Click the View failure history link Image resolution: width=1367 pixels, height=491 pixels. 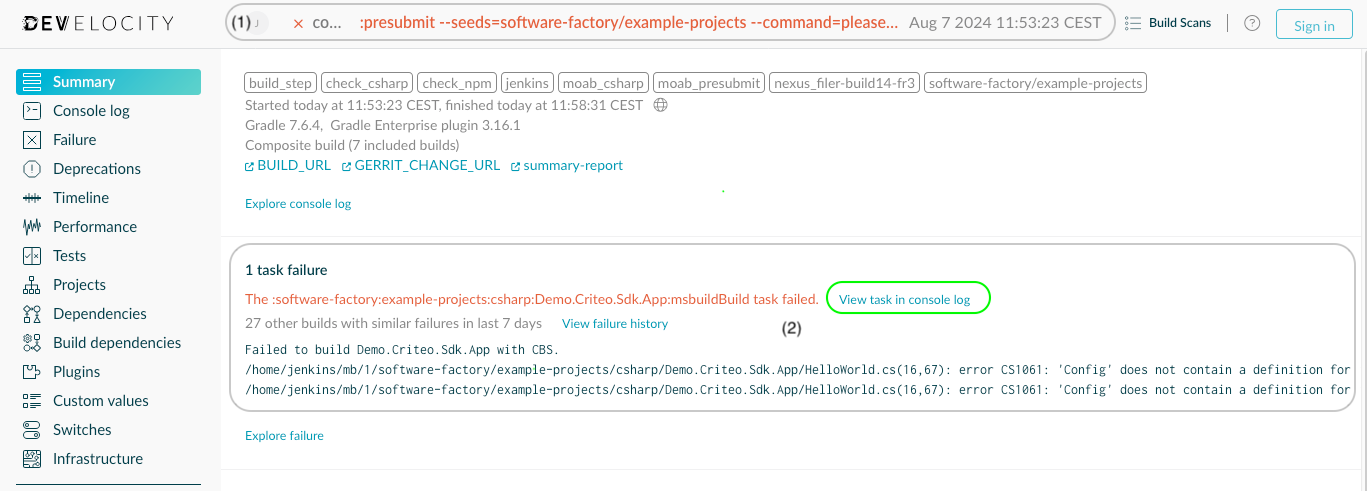click(615, 324)
